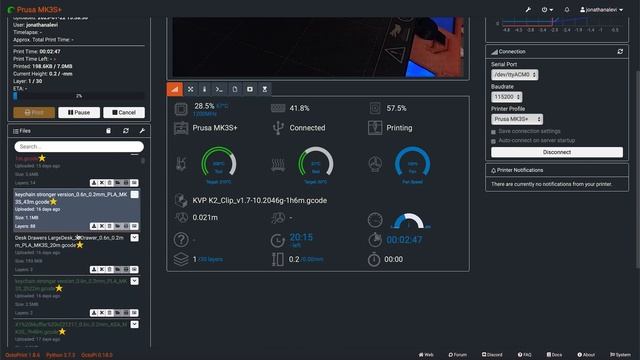
Task: Open the system power menu
Action: 547,9
